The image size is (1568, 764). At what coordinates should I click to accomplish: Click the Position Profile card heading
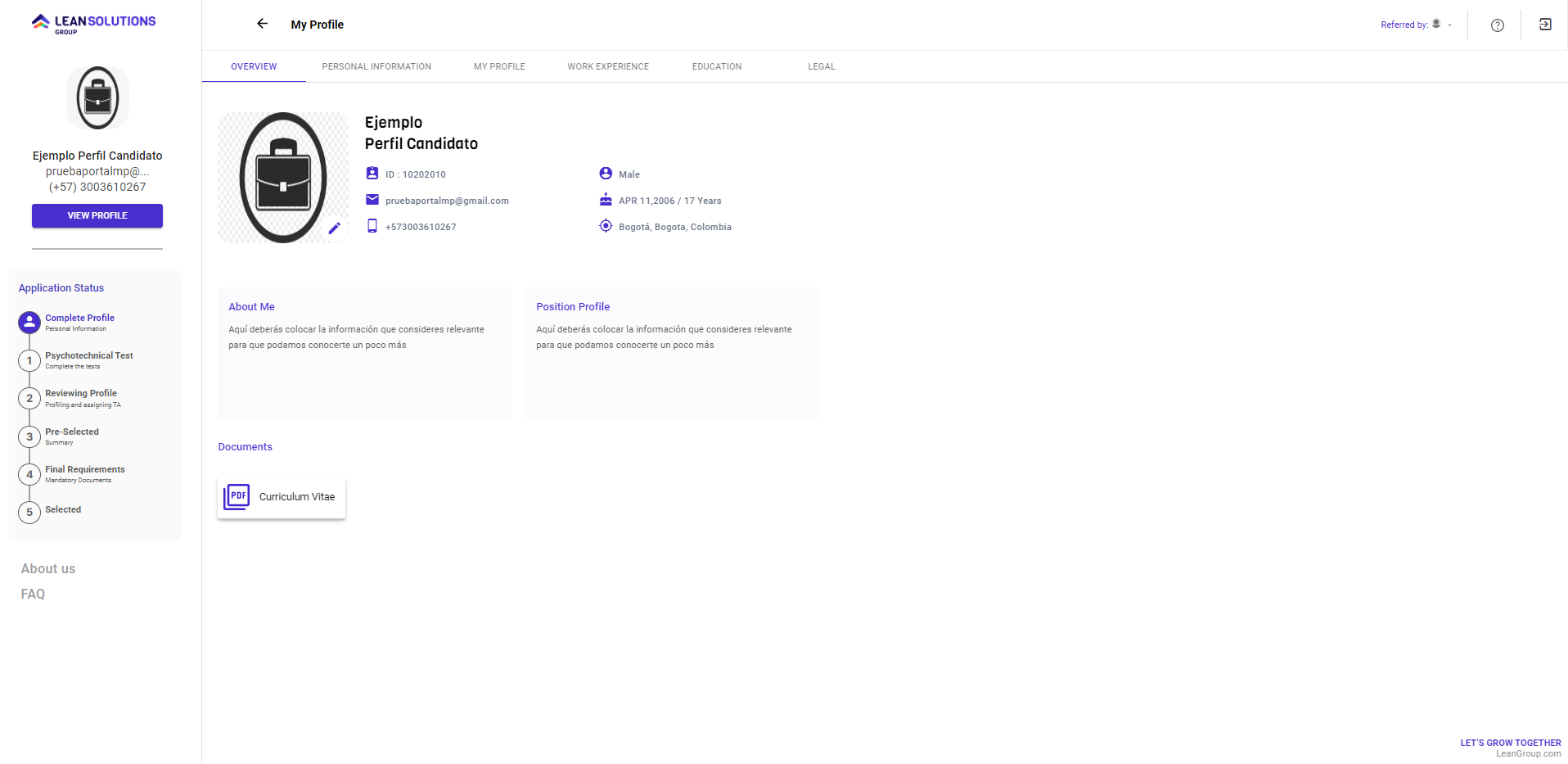pyautogui.click(x=573, y=306)
